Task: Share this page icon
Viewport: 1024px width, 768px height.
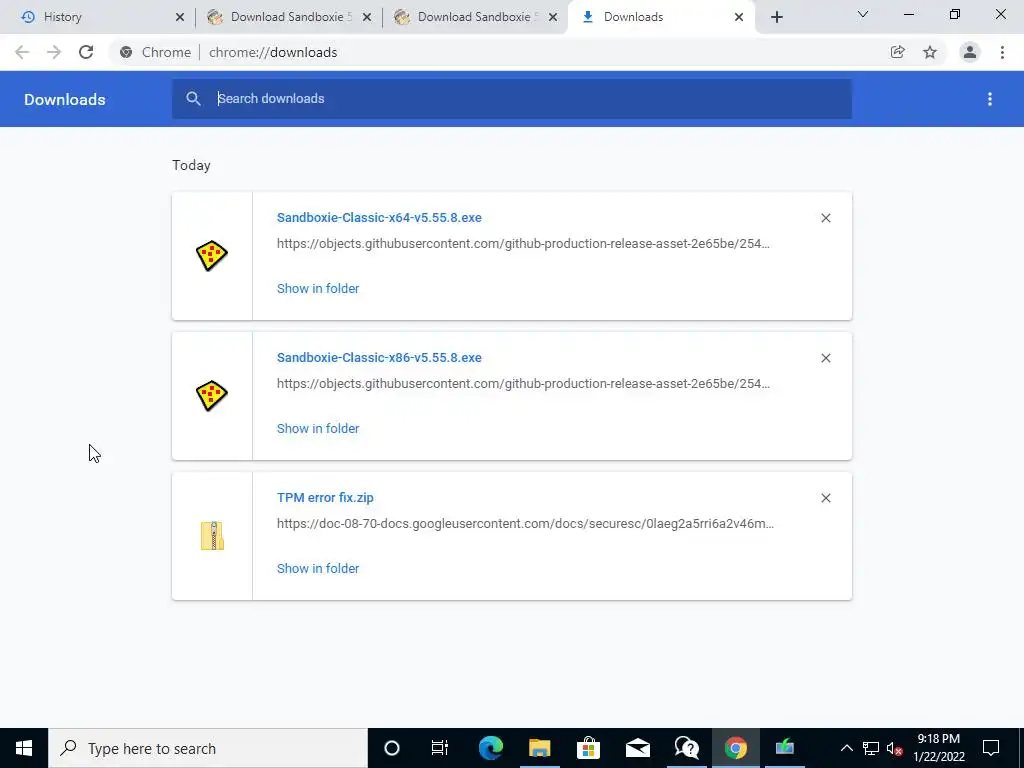Action: click(x=898, y=52)
